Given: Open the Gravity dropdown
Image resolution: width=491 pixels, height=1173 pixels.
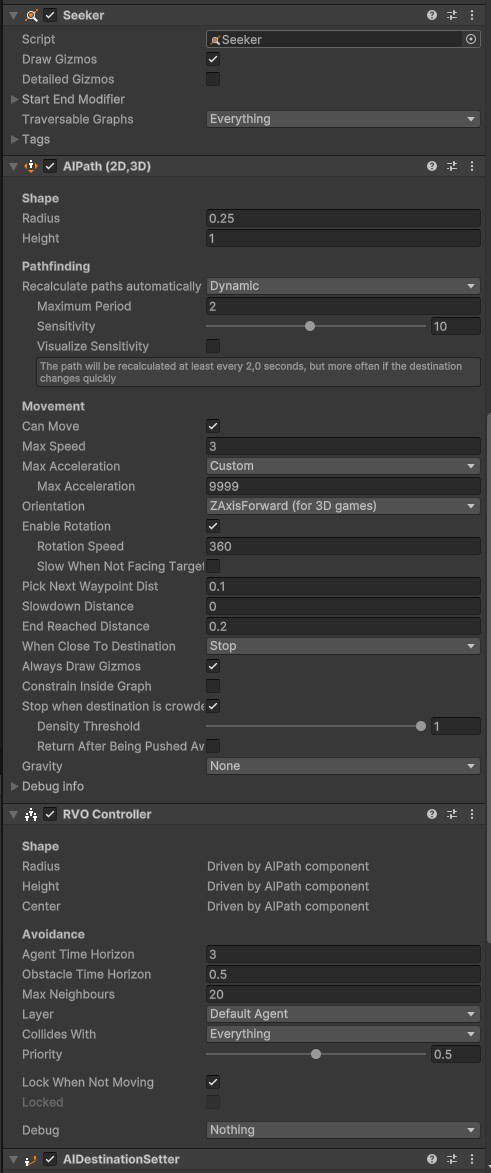Looking at the screenshot, I should tap(344, 766).
